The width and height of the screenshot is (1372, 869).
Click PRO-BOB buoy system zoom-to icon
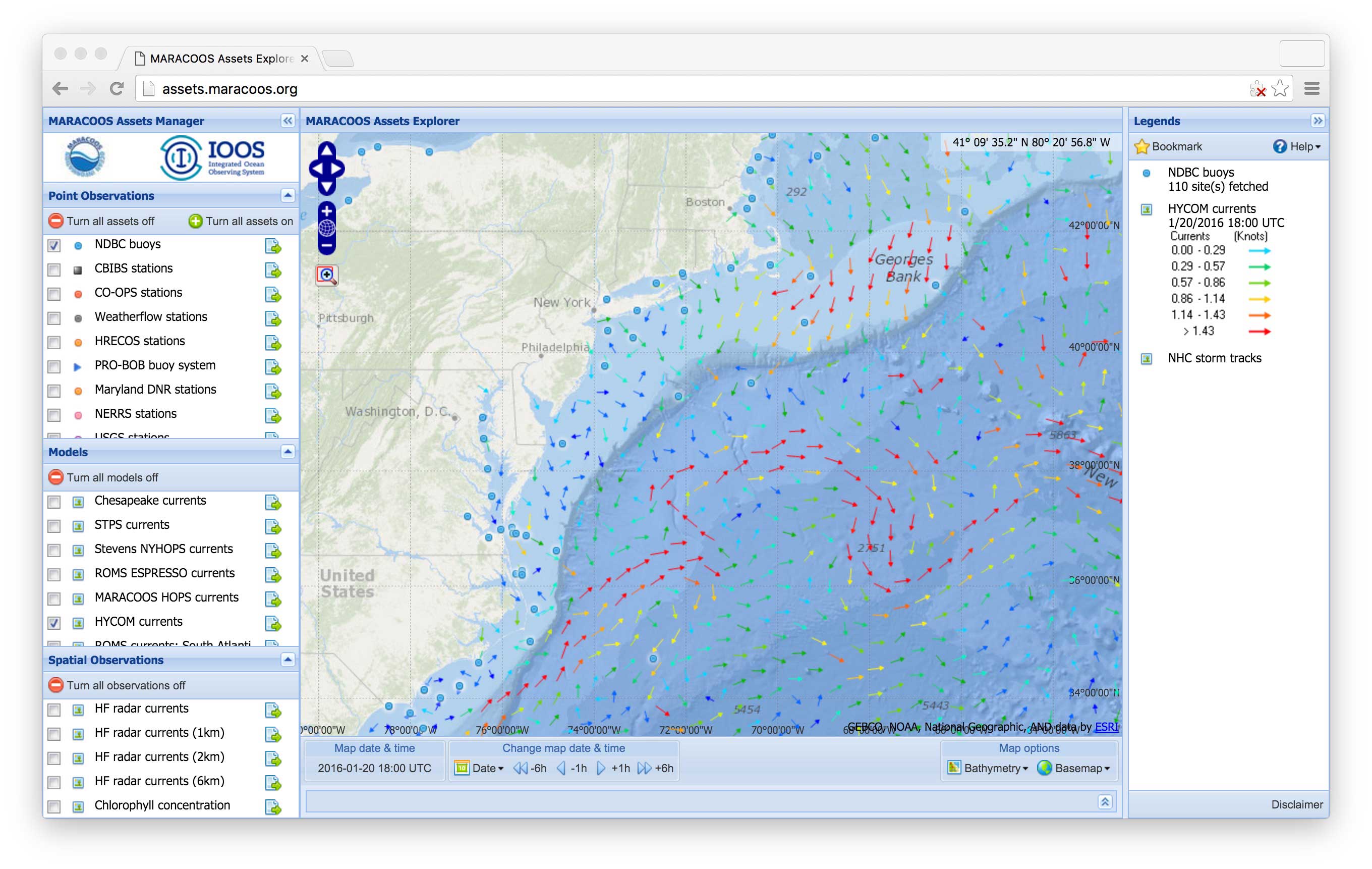pos(273,367)
